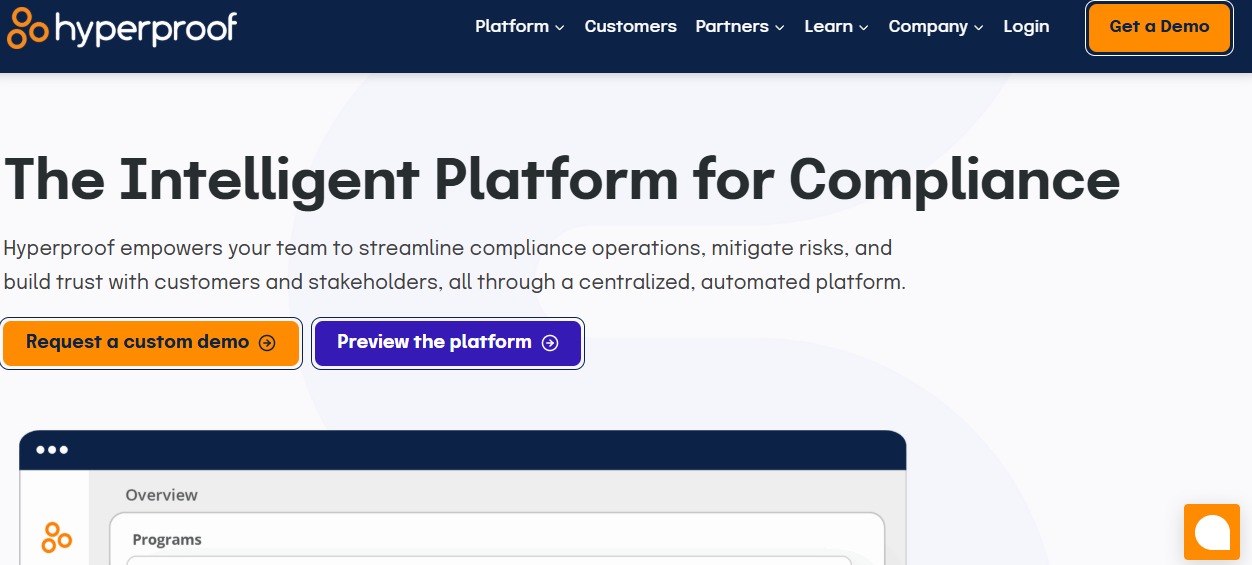Click the Hyperproof description paragraph
Screen dimensions: 1252x565
(454, 265)
